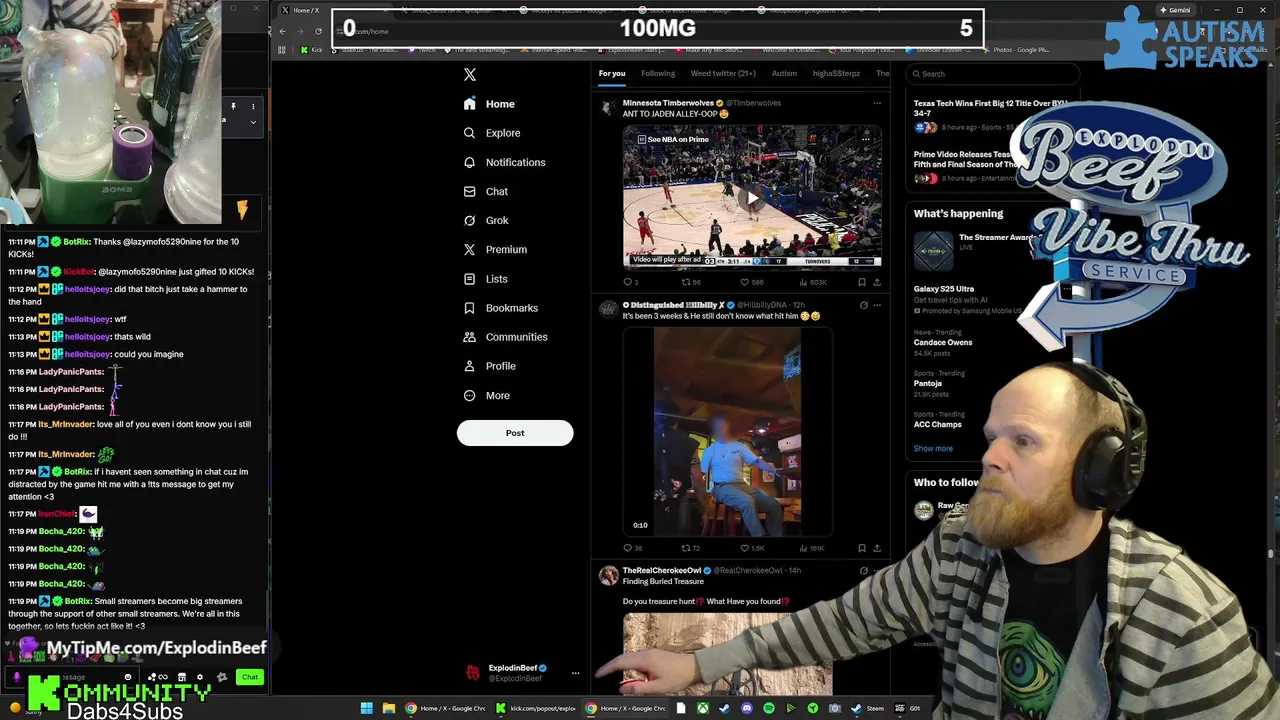Click Grok icon on TheRealCherokeeOwl post
Image resolution: width=1280 pixels, height=720 pixels.
coord(864,571)
